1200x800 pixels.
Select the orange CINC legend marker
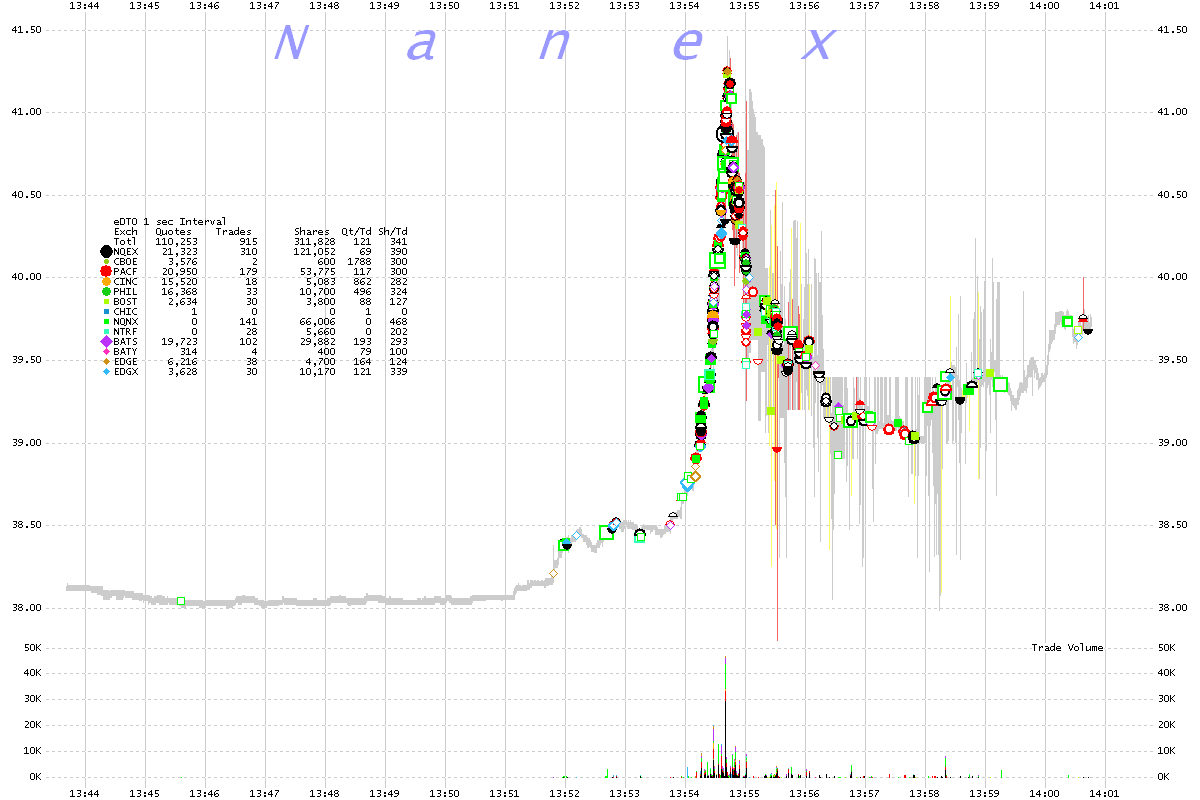click(x=105, y=282)
